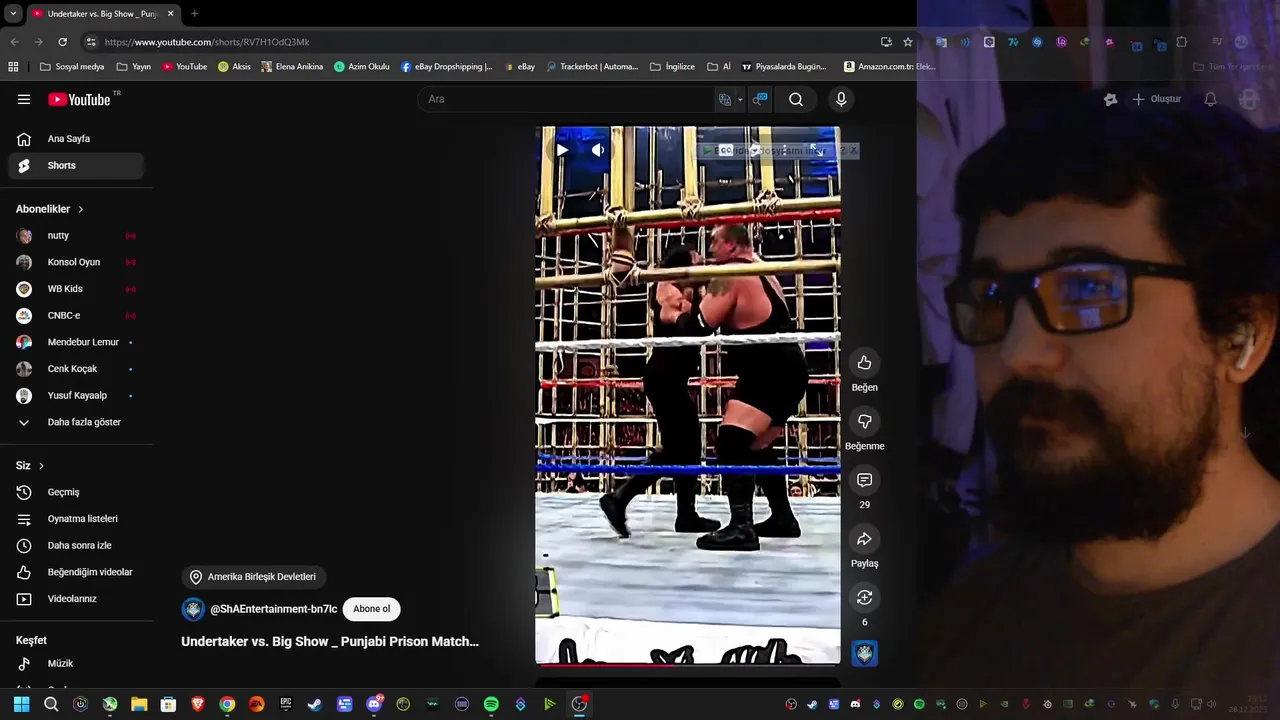
Task: Open CNBC-e subscription channel
Action: [76, 316]
